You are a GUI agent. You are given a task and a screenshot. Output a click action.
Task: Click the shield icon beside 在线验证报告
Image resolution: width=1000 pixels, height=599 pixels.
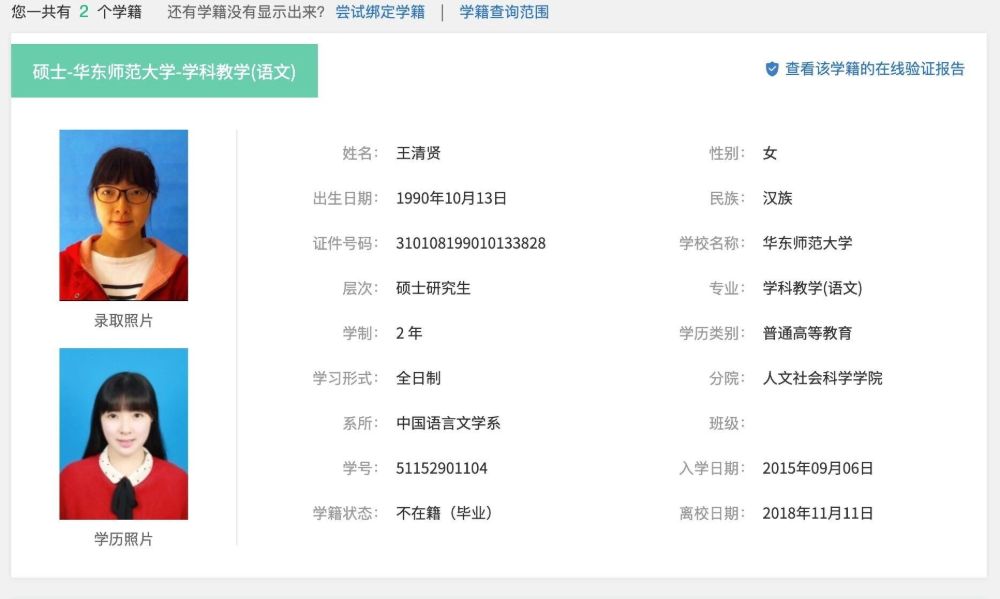[x=772, y=69]
